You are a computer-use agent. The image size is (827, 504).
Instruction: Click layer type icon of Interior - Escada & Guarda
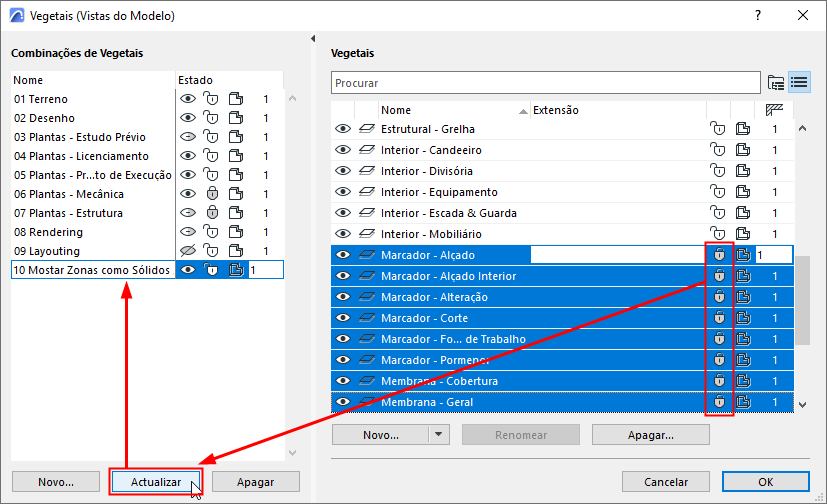pyautogui.click(x=367, y=212)
